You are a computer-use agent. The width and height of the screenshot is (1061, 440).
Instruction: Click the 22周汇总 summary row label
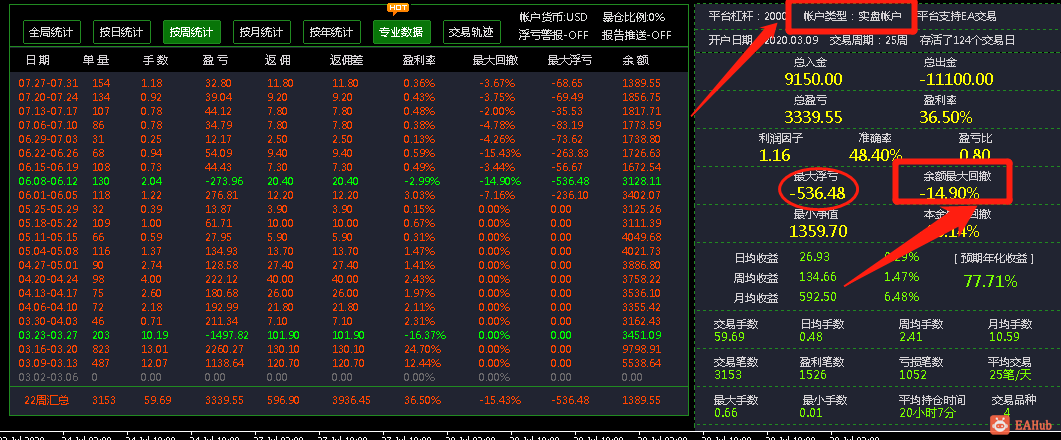(47, 400)
